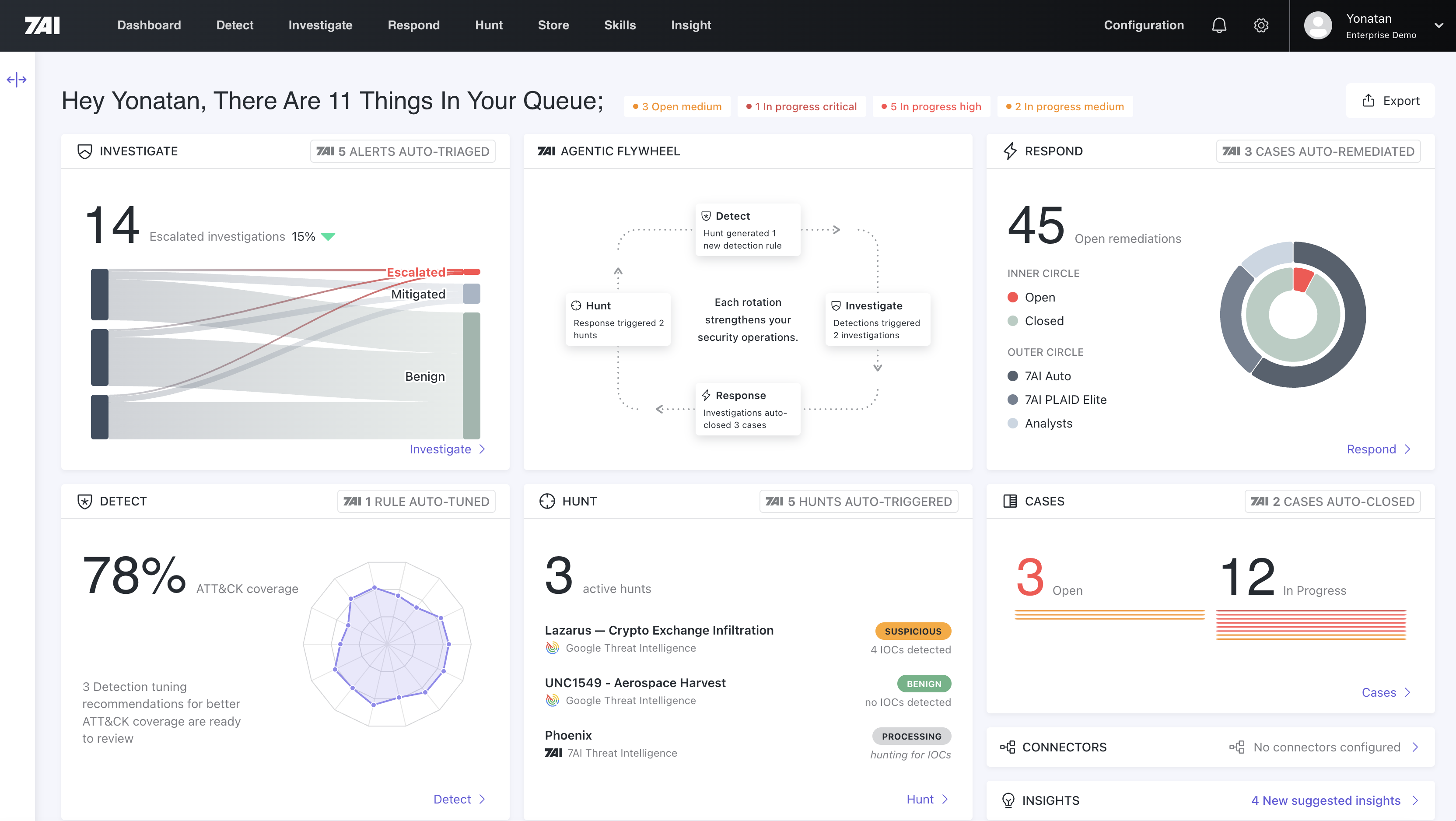
Task: Click the 1 Rule Auto-Tuned badge
Action: pos(416,501)
